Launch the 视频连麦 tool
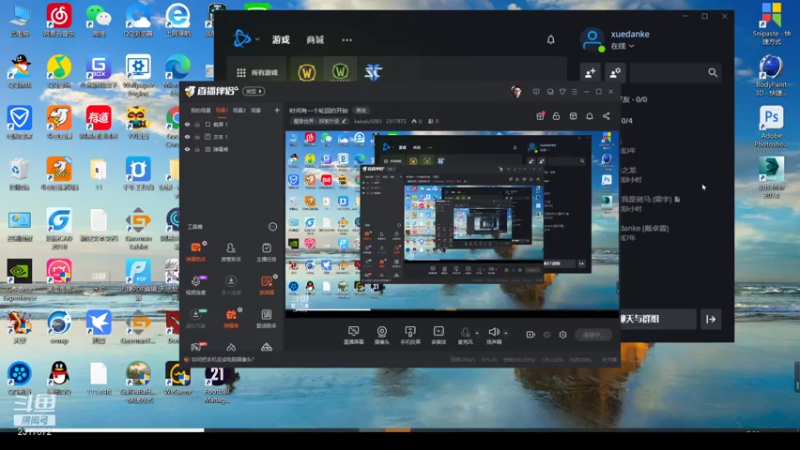The height and width of the screenshot is (450, 800). click(x=196, y=285)
